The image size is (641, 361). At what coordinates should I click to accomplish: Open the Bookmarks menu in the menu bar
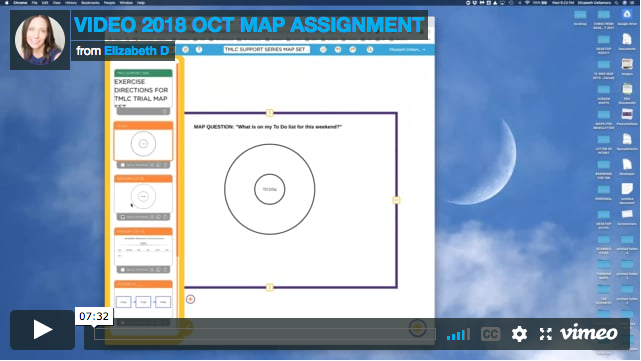90,2
